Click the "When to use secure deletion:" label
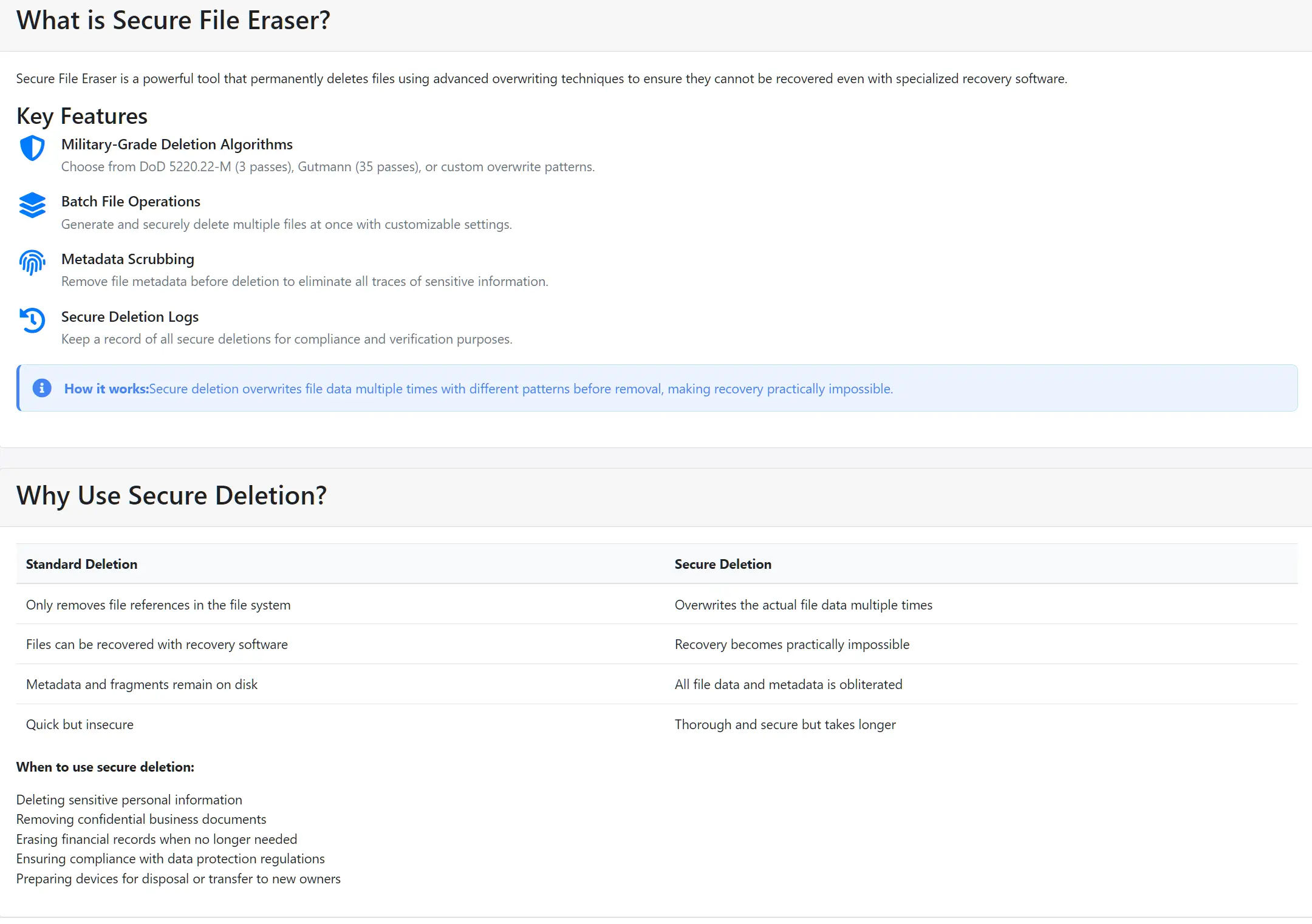The image size is (1312, 924). pos(105,767)
